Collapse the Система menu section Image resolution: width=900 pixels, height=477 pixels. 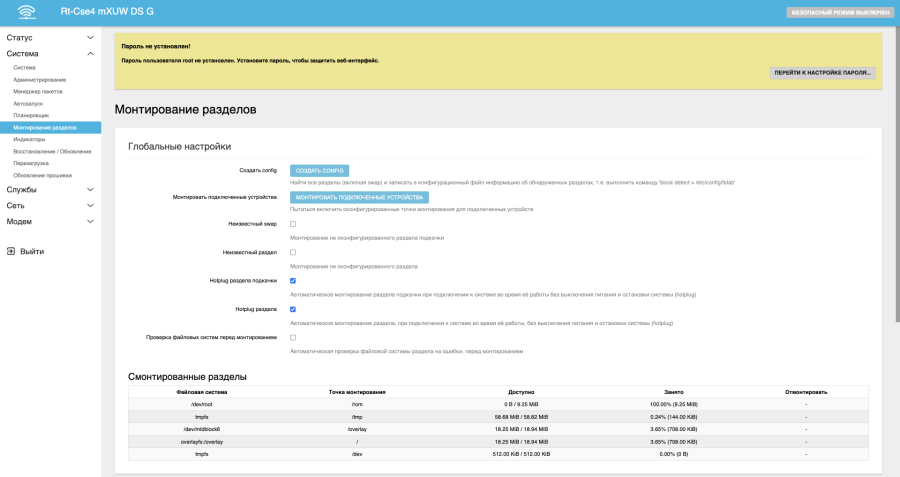tap(50, 53)
